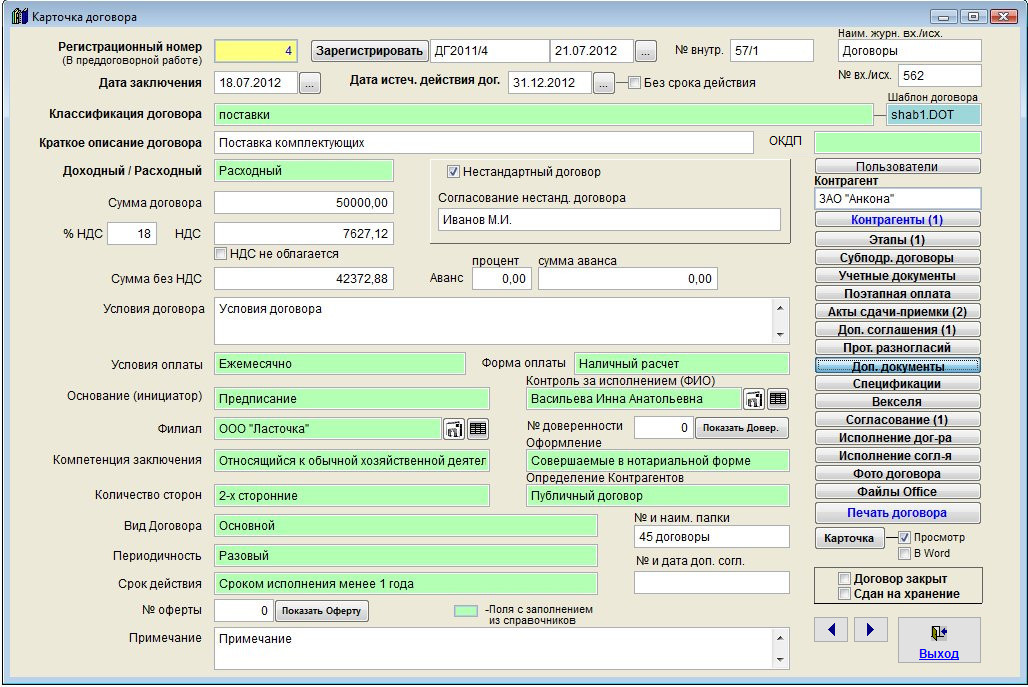Open the table list icon beside the Филиал field
Image resolution: width=1028 pixels, height=687 pixels.
[478, 429]
